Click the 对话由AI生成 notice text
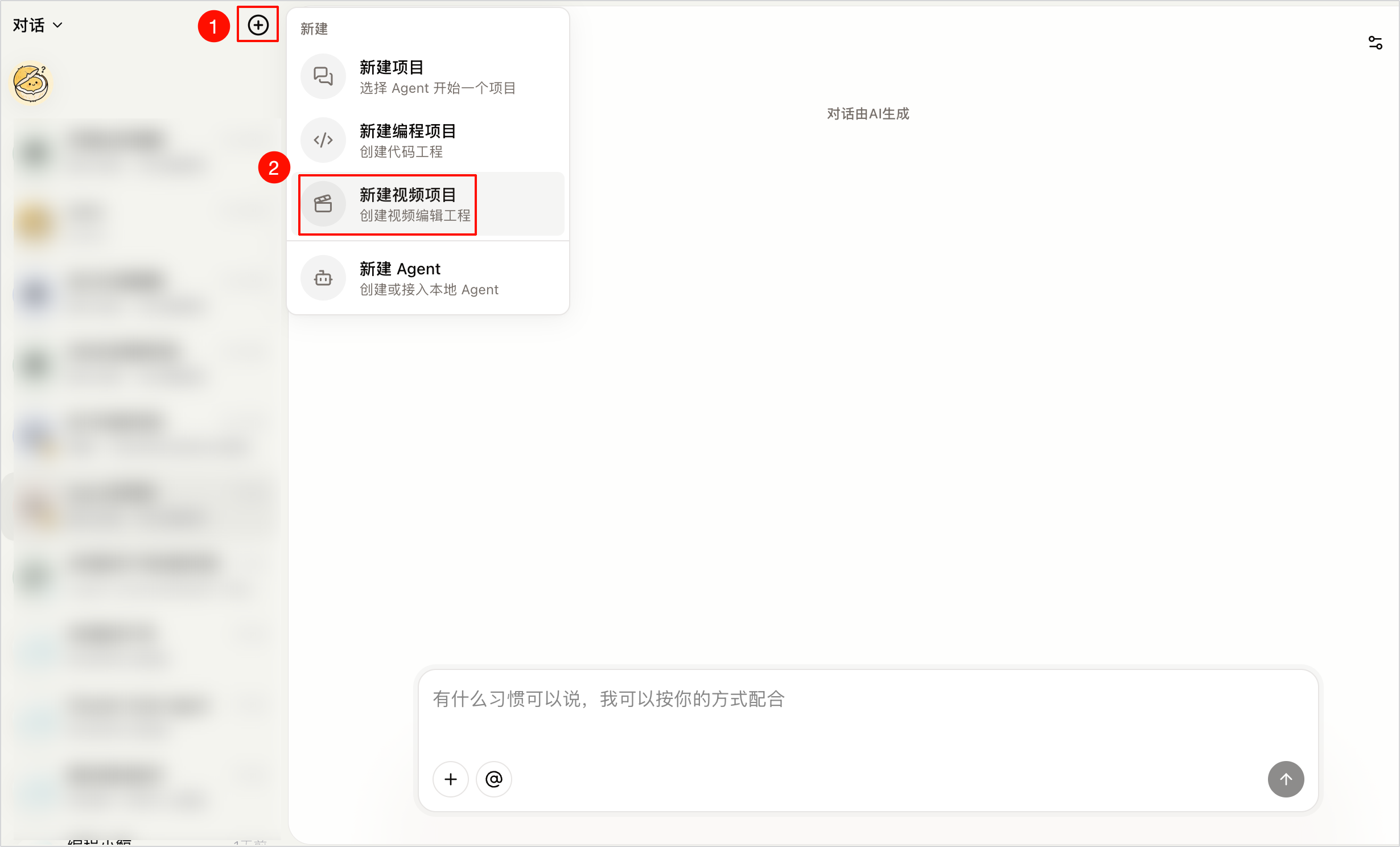Viewport: 1400px width, 847px height. pos(868,114)
